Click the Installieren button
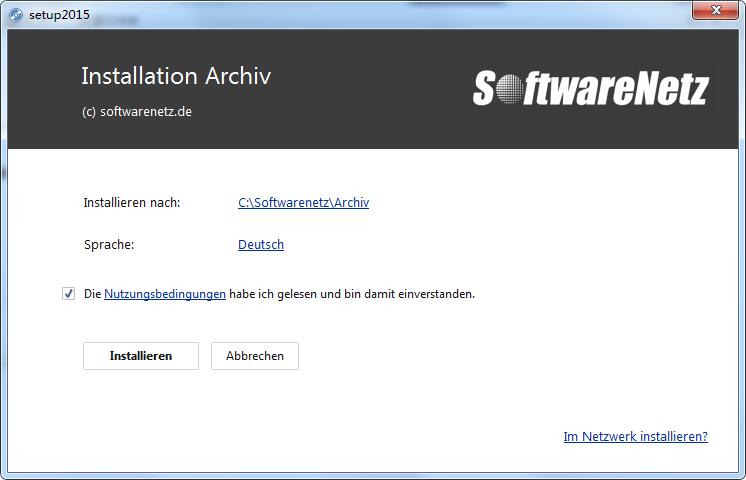This screenshot has width=746, height=480. (141, 356)
